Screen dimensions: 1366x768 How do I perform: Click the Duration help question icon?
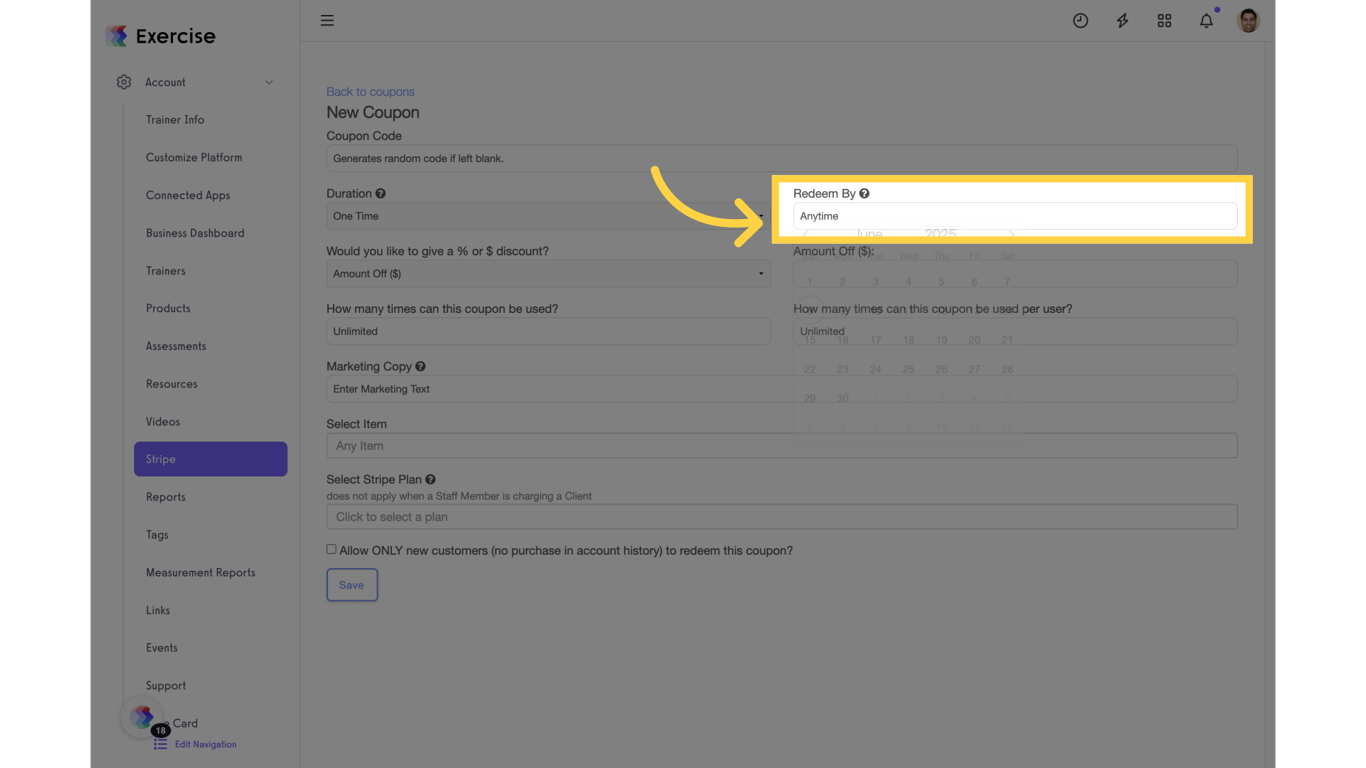380,194
